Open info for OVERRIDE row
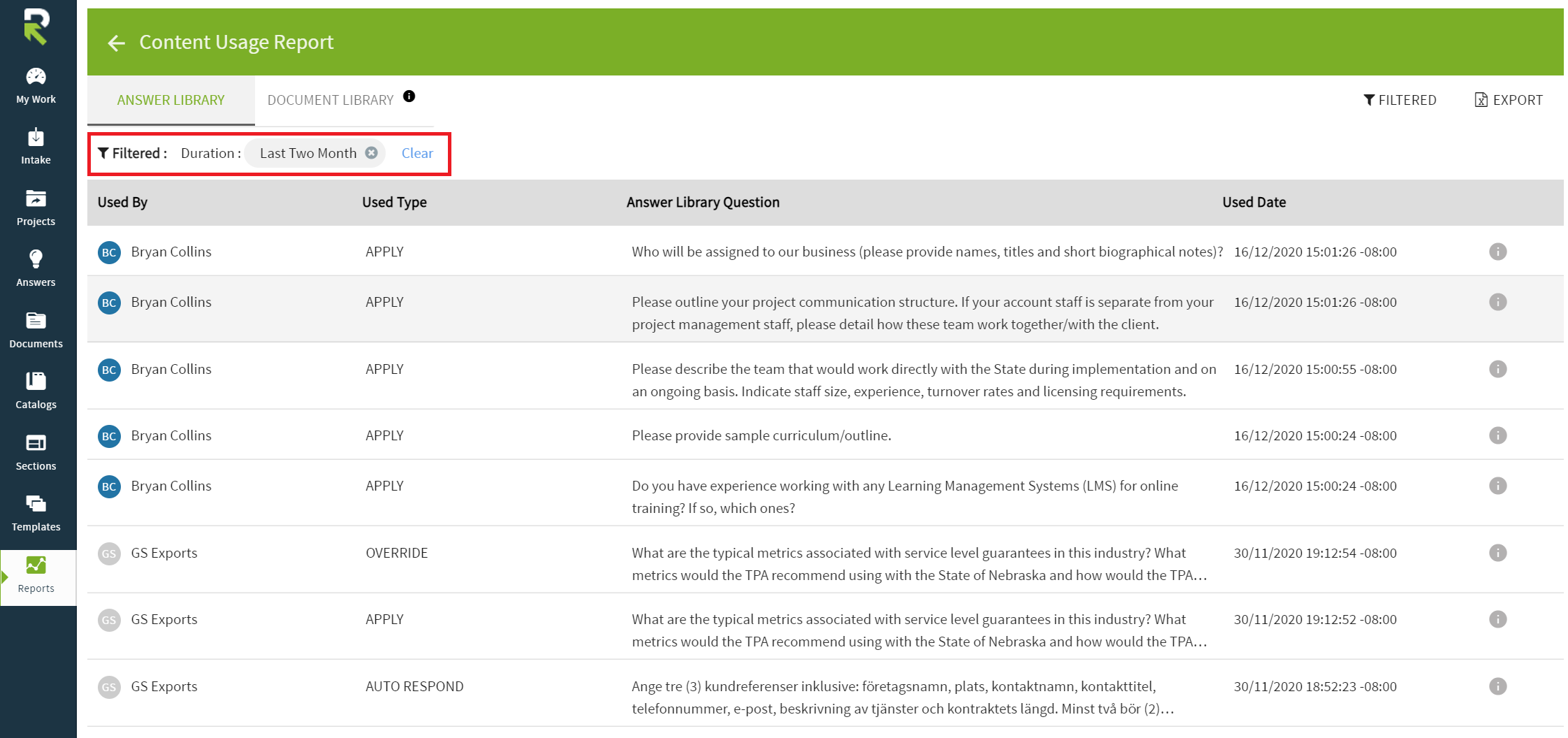 point(1497,553)
